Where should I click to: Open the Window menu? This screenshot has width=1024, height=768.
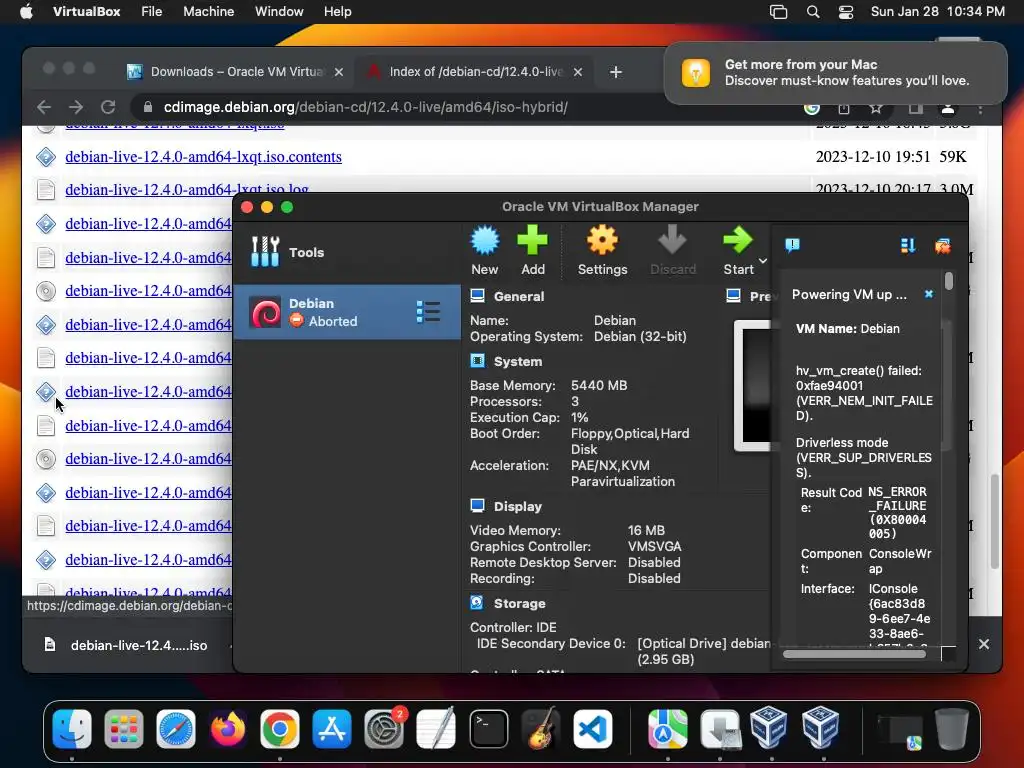pos(279,12)
